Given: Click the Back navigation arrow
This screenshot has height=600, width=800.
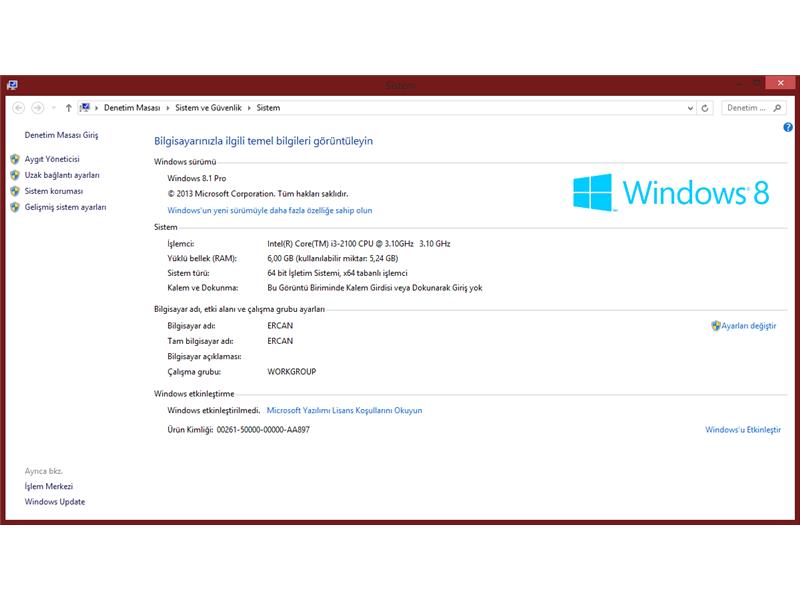Looking at the screenshot, I should [x=19, y=108].
